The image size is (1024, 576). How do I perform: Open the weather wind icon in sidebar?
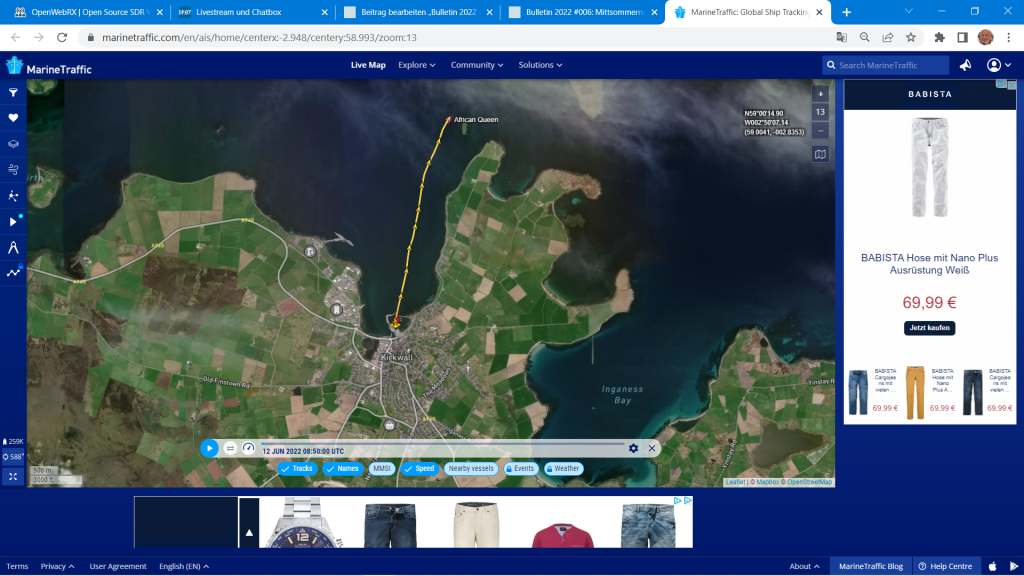[13, 170]
